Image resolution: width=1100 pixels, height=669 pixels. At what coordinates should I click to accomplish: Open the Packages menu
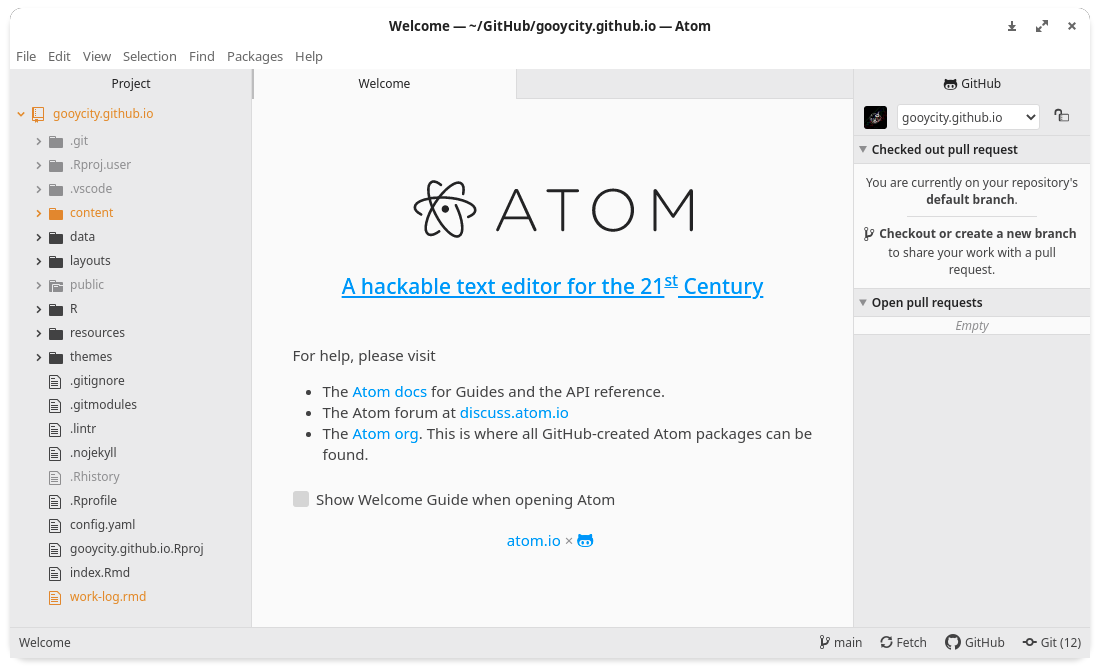coord(255,56)
